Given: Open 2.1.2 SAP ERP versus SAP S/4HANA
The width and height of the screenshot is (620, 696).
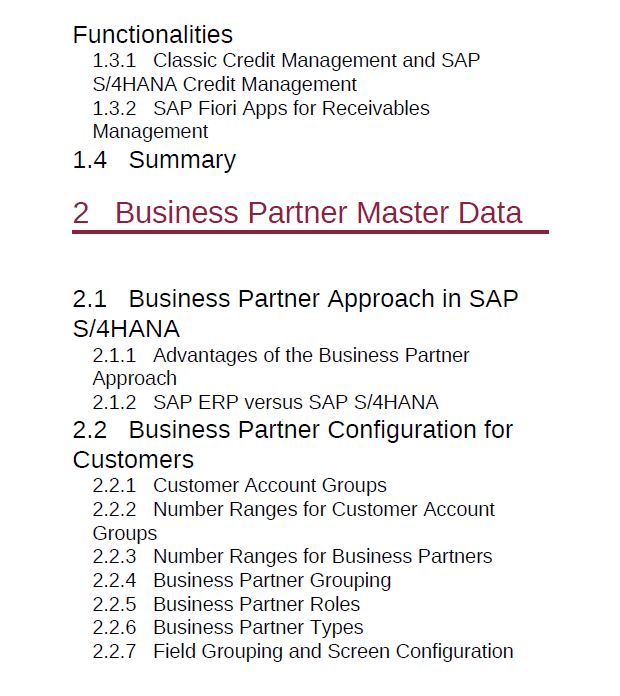Looking at the screenshot, I should click(x=265, y=403).
